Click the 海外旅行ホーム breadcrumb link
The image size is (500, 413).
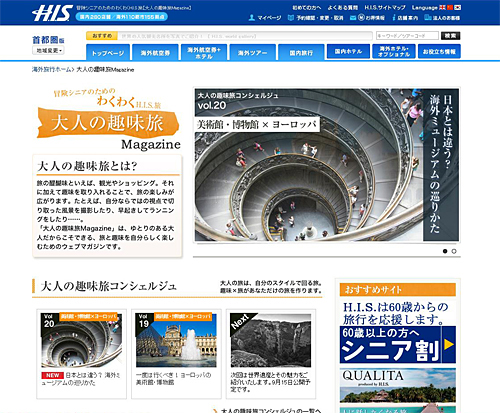[x=51, y=69]
